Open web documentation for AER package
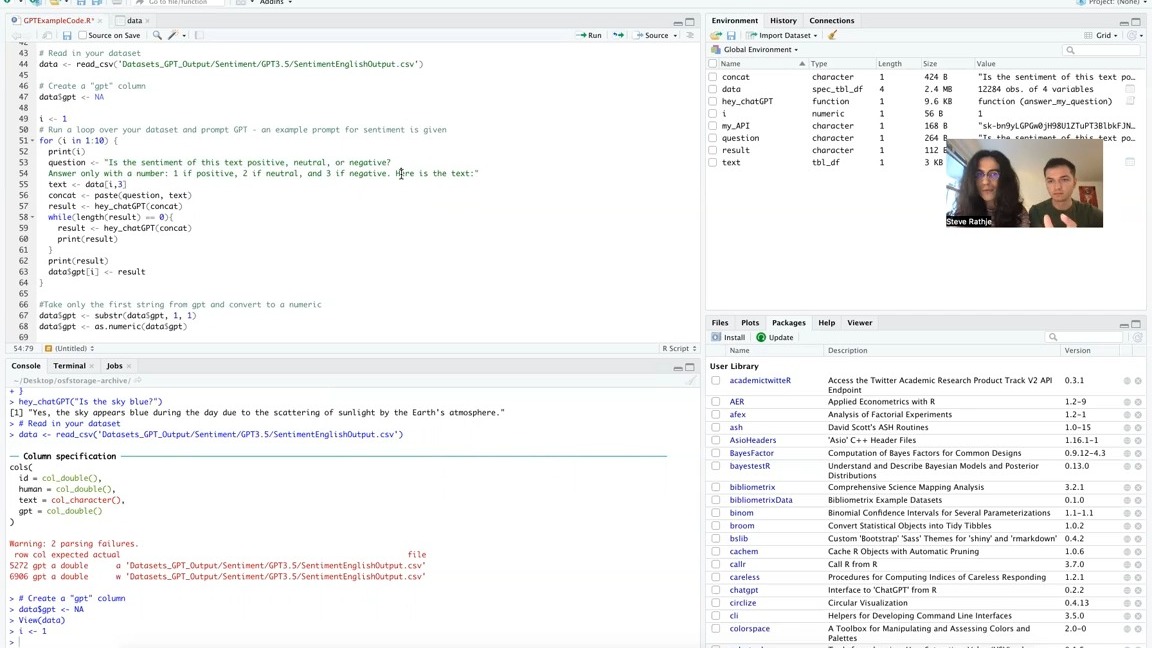The image size is (1152, 648). click(x=1126, y=402)
